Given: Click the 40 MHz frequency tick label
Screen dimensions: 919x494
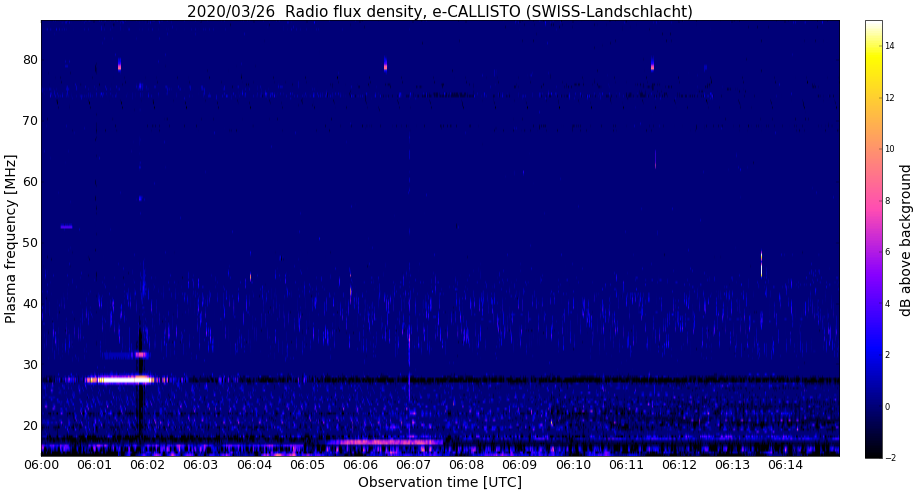Looking at the screenshot, I should coord(30,304).
